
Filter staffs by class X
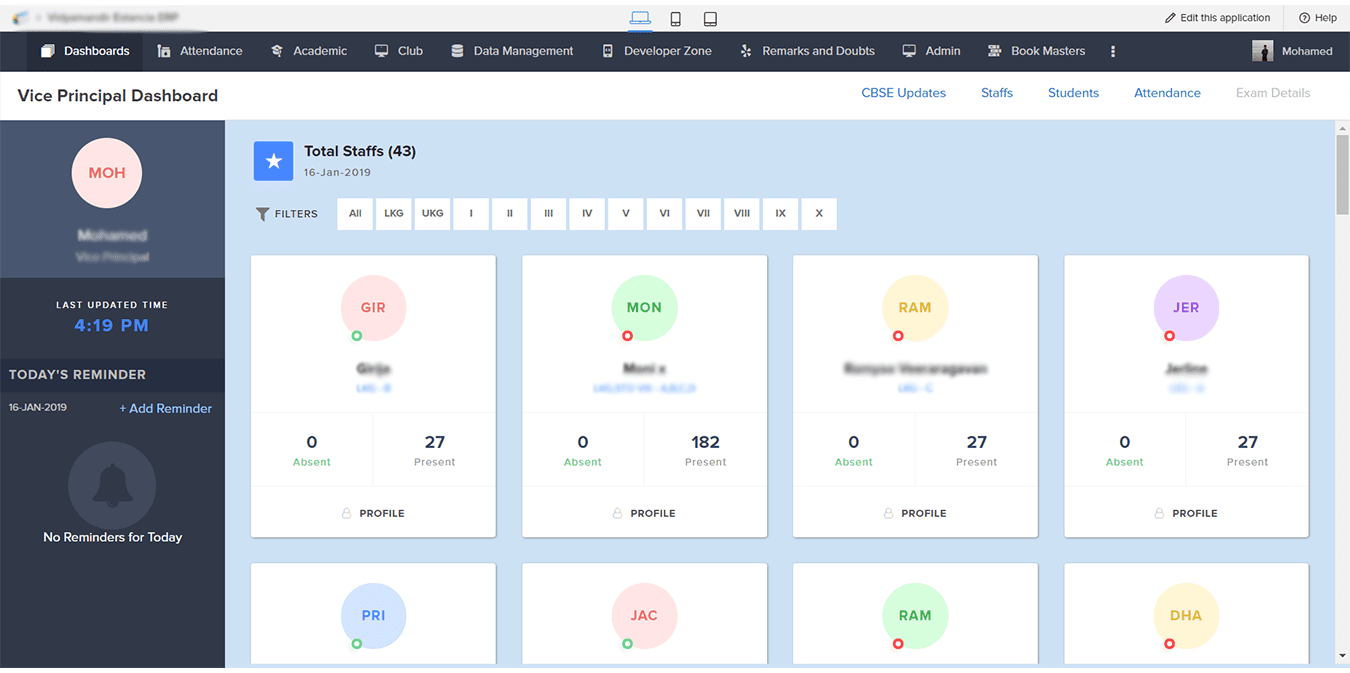coord(819,214)
